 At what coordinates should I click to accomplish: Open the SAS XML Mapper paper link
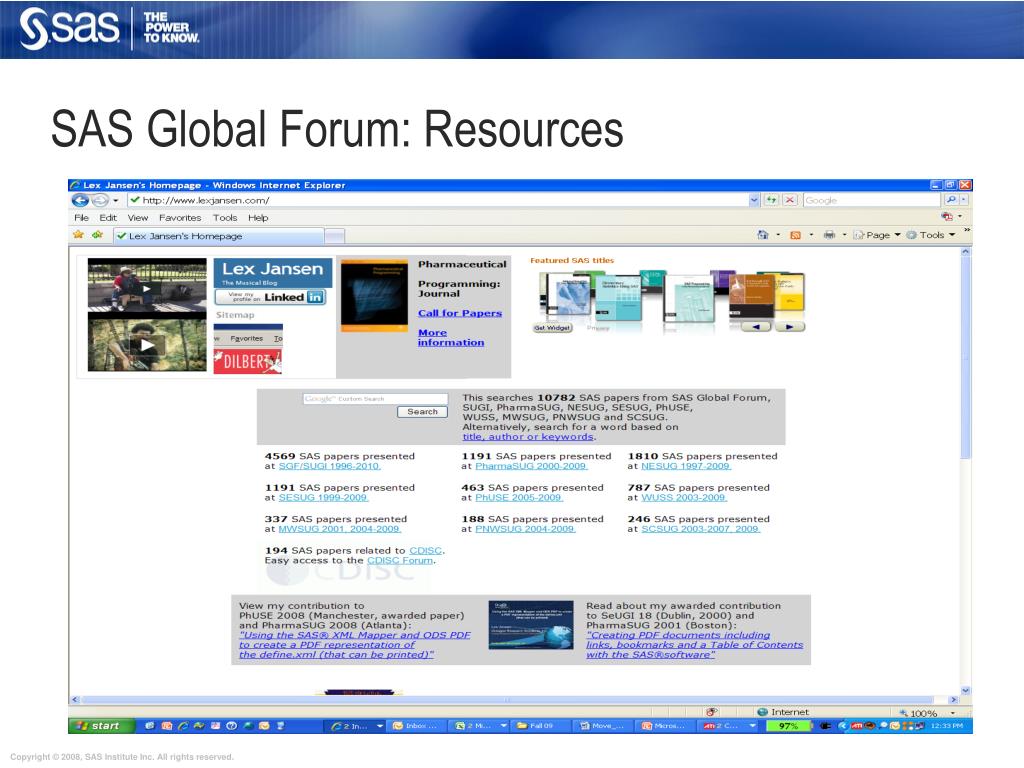[354, 645]
